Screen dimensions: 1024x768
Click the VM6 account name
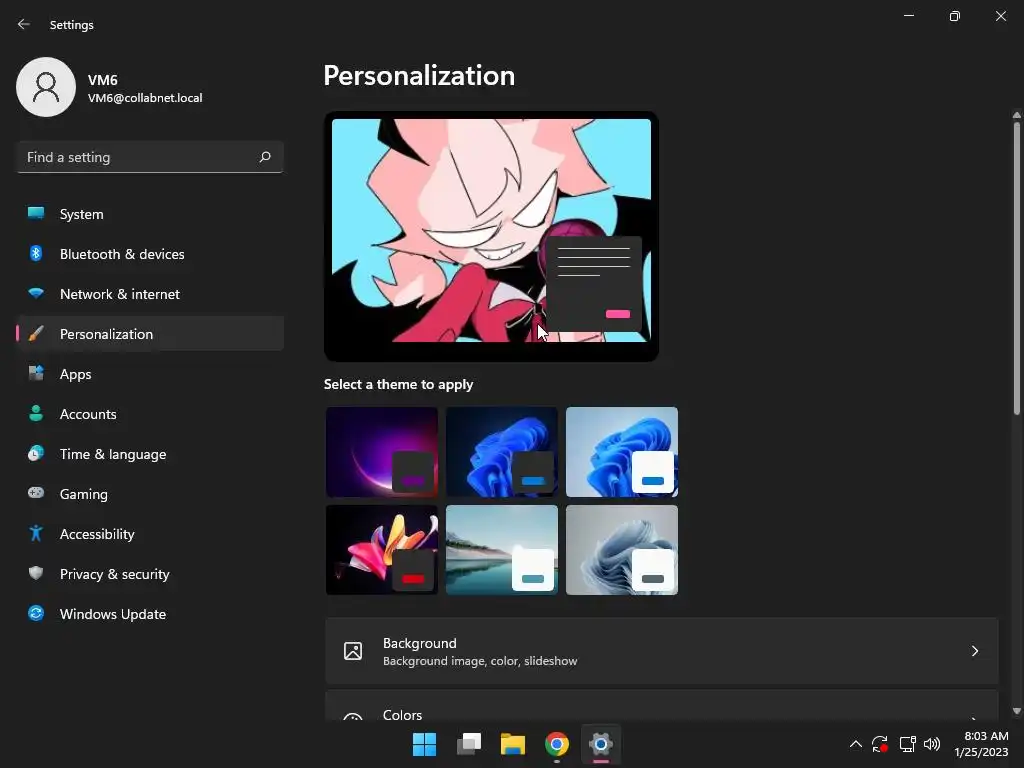click(x=103, y=80)
